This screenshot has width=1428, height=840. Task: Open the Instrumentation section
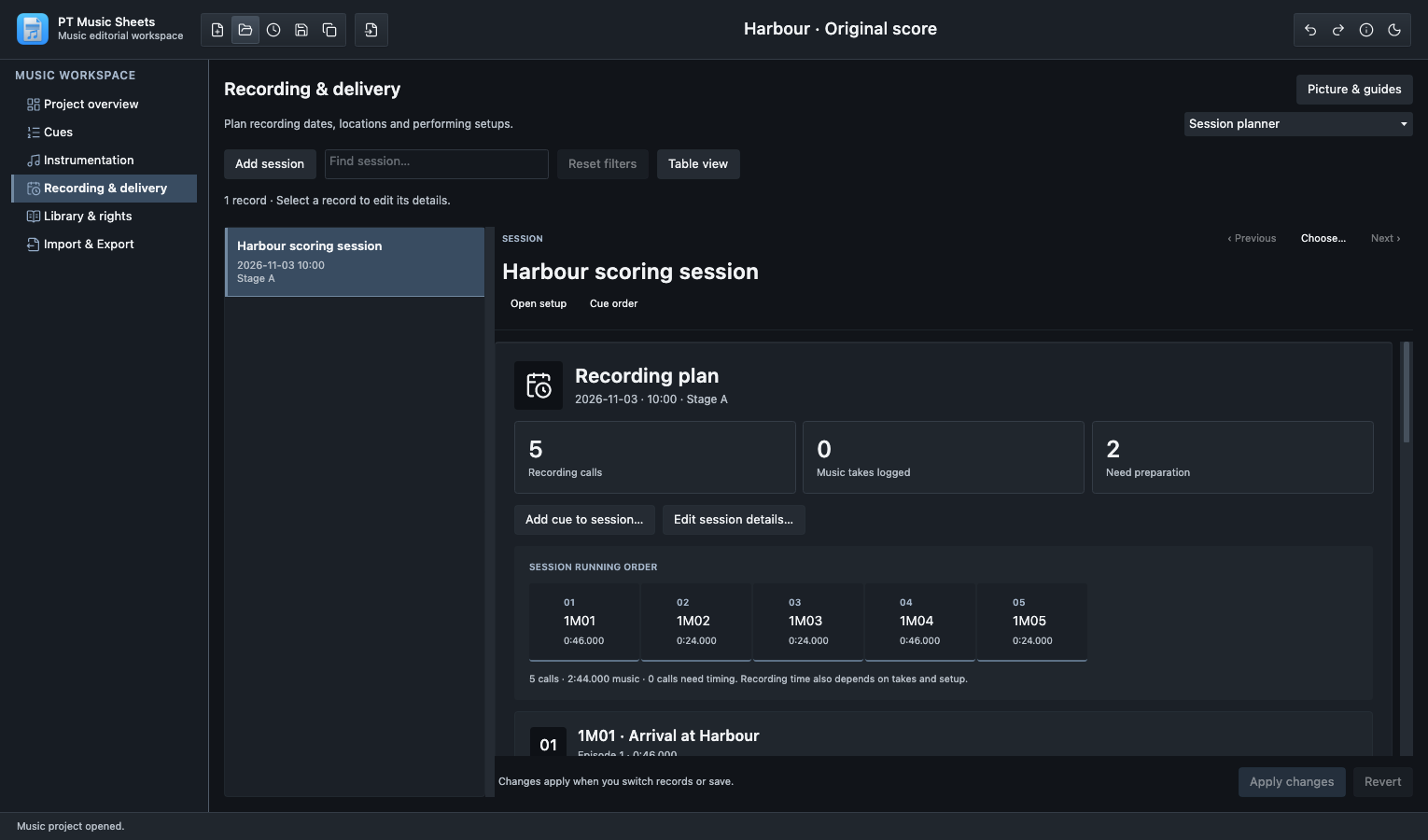point(104,161)
